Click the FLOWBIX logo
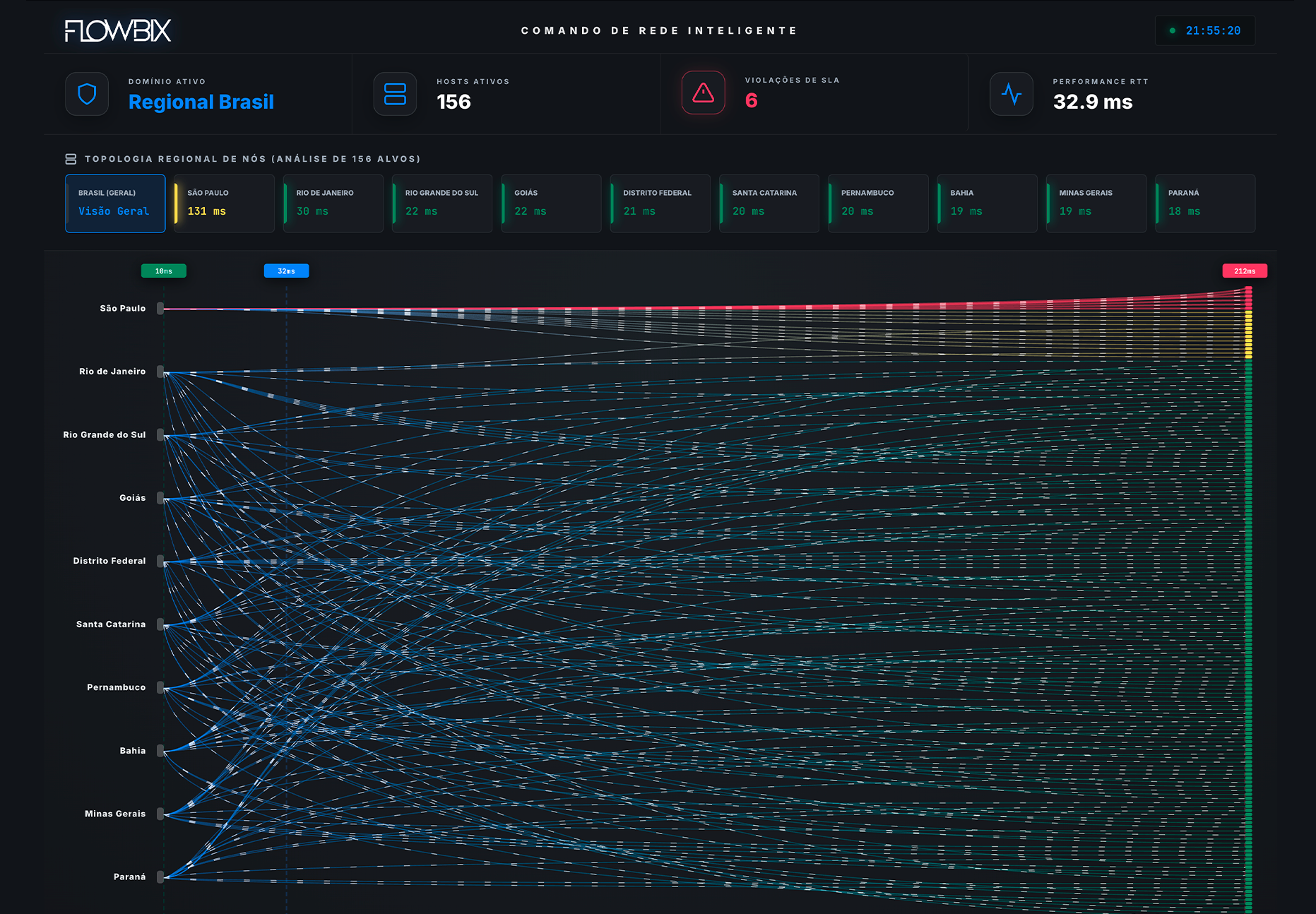 pos(117,31)
